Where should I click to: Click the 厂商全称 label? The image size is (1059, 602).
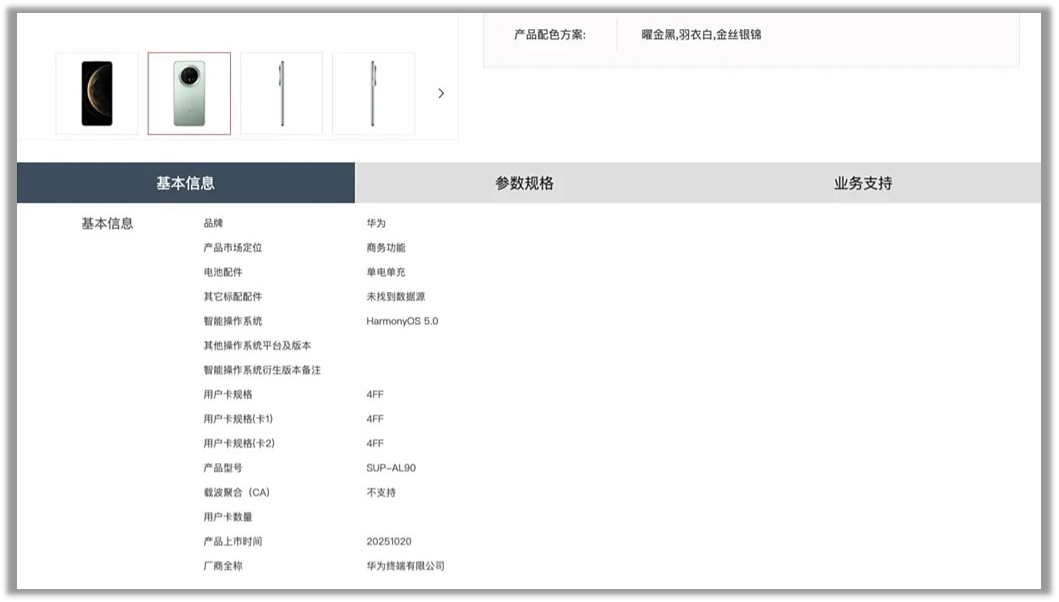(223, 566)
